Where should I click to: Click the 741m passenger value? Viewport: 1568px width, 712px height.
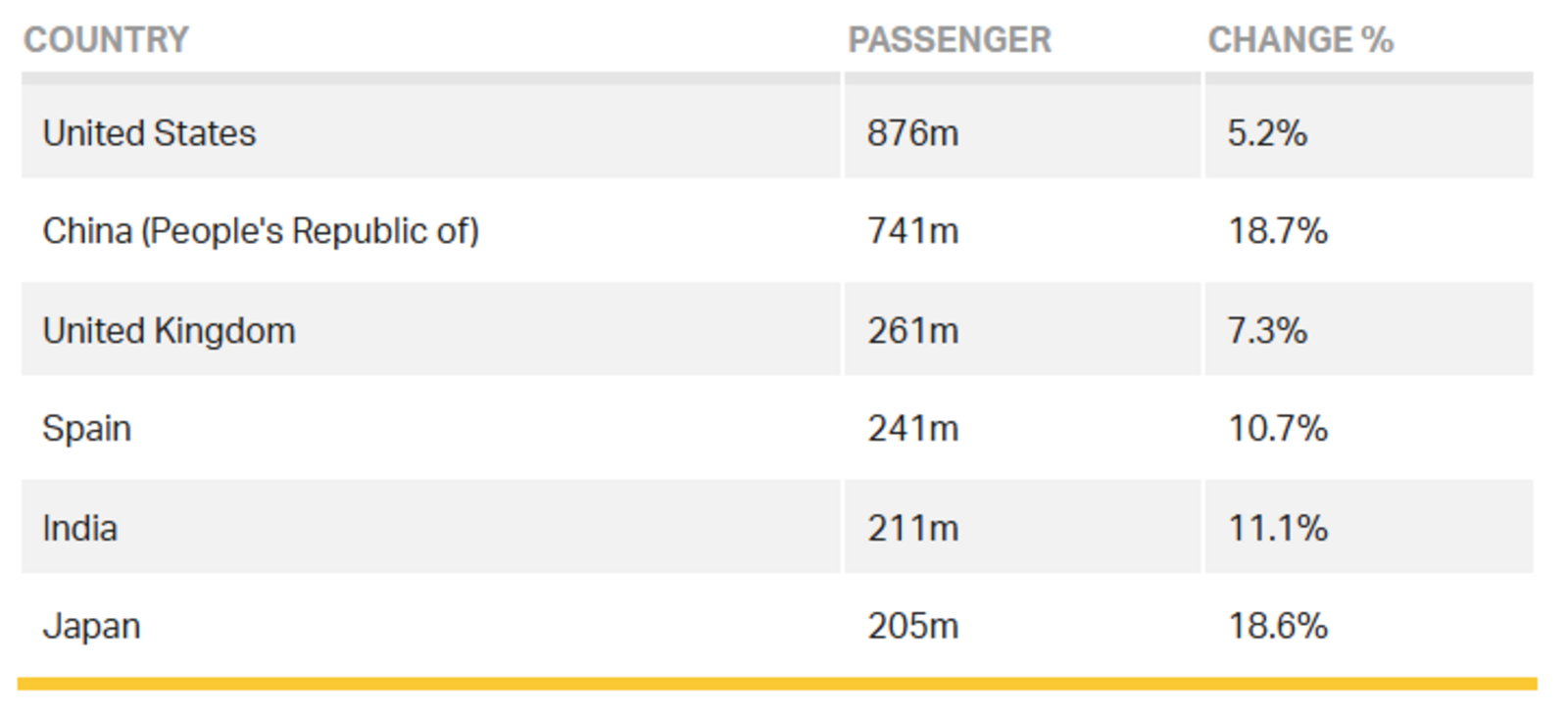912,231
